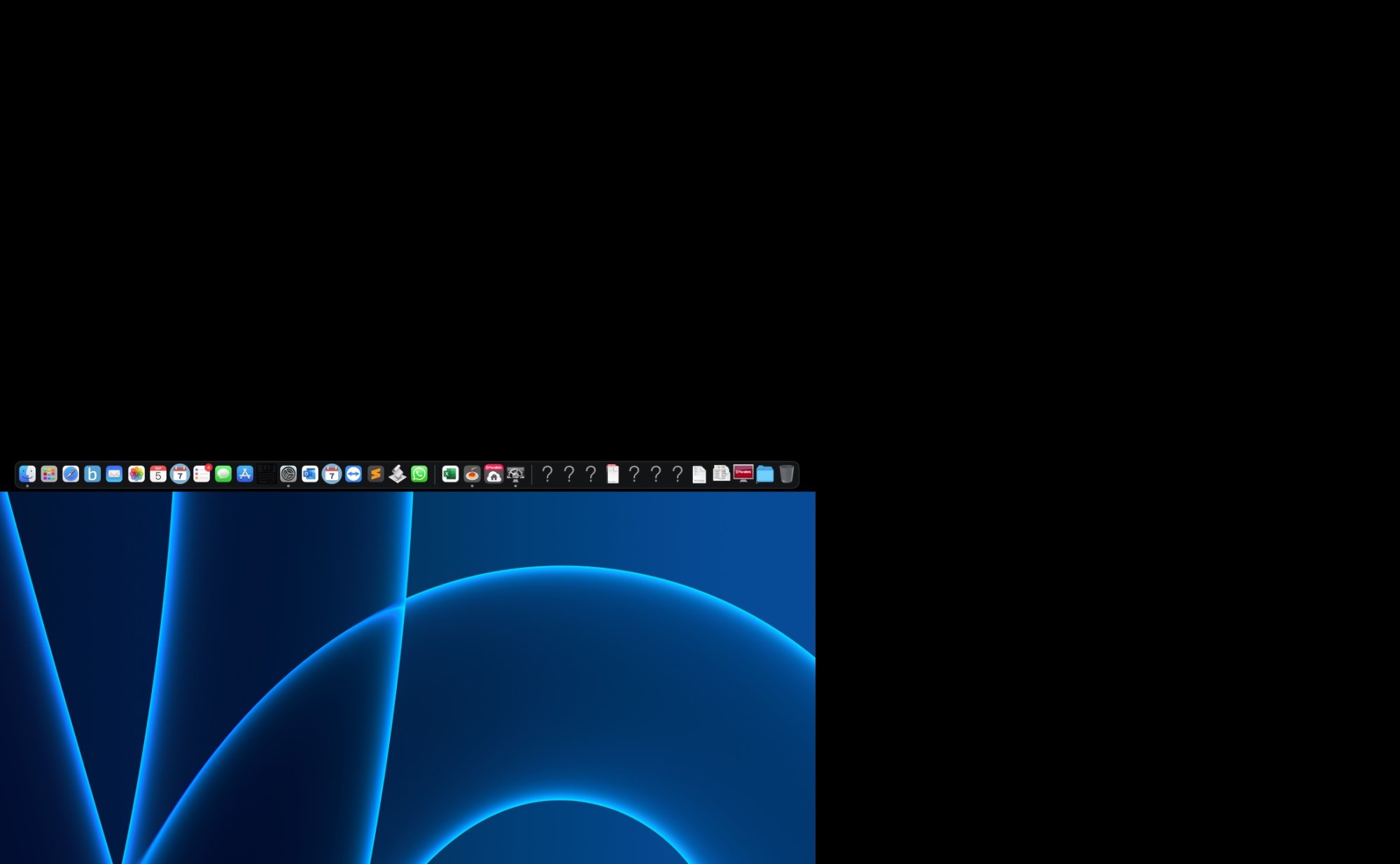Launch the App Store icon

click(245, 474)
